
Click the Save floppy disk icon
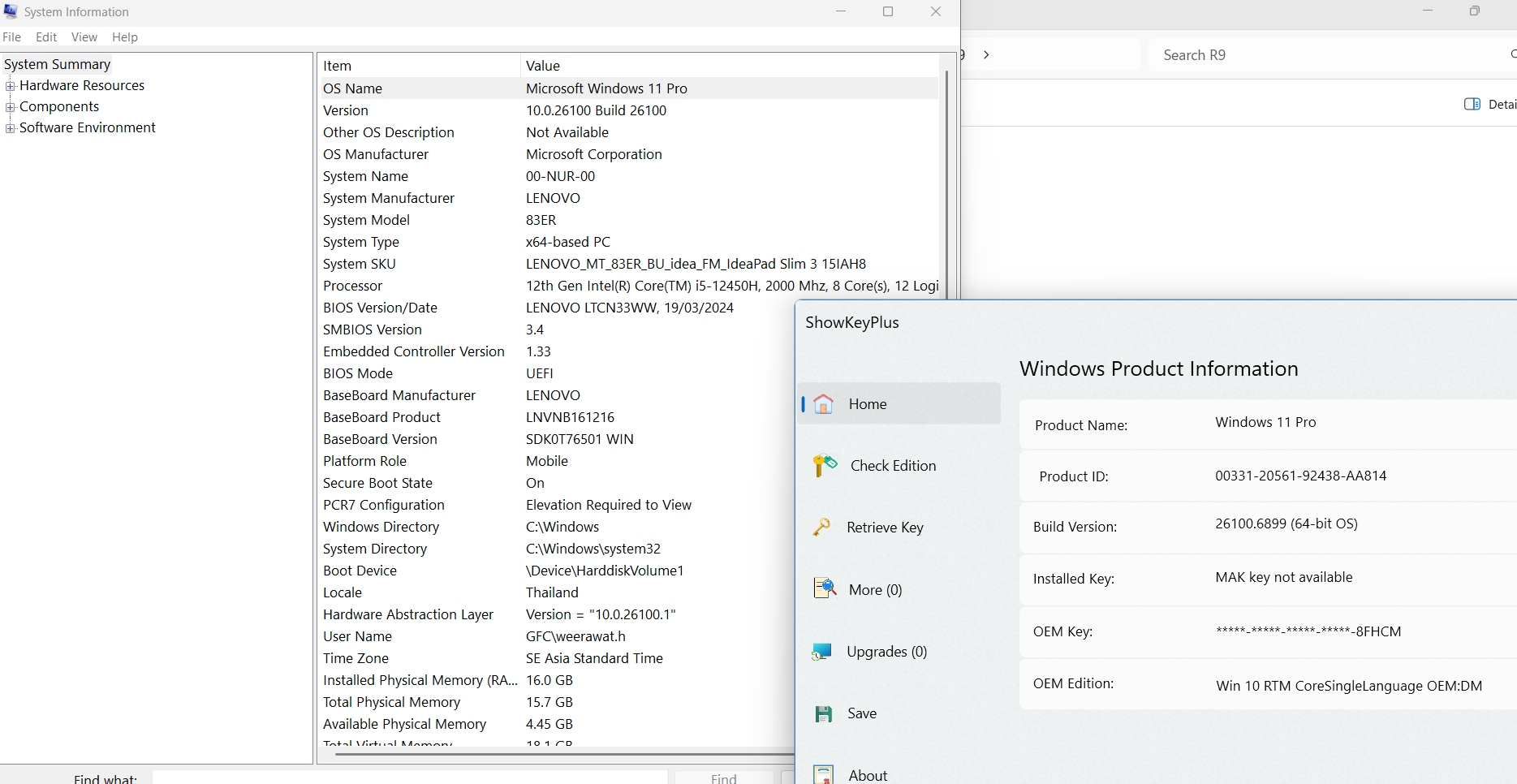tap(824, 714)
